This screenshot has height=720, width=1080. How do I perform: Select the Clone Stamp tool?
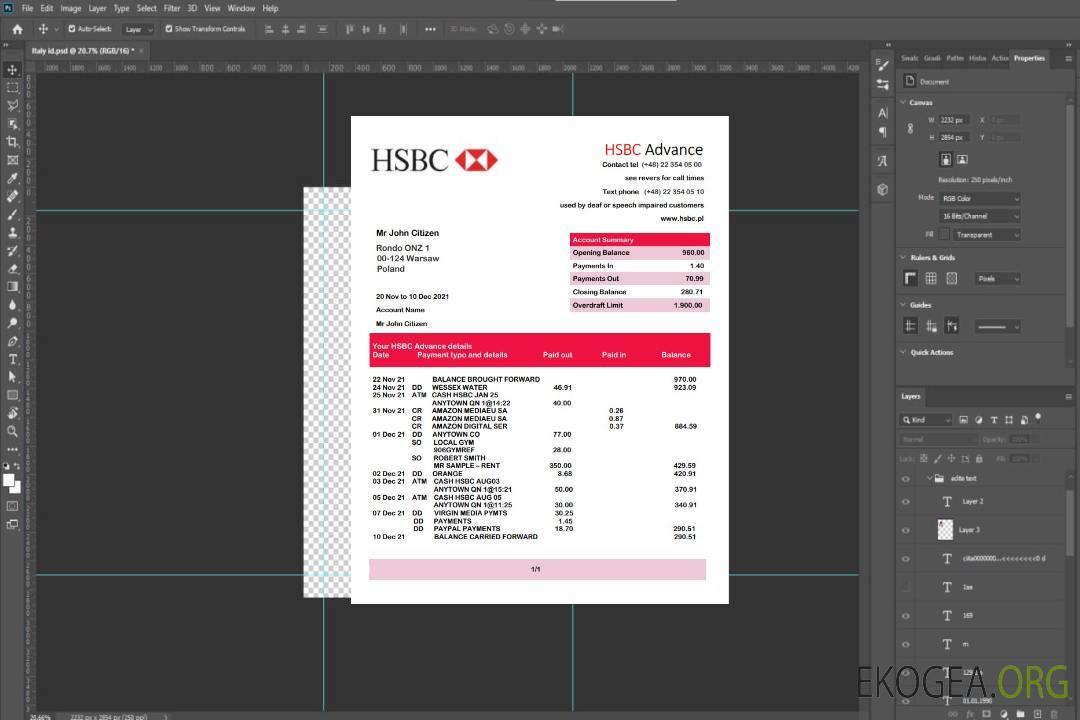(x=12, y=233)
